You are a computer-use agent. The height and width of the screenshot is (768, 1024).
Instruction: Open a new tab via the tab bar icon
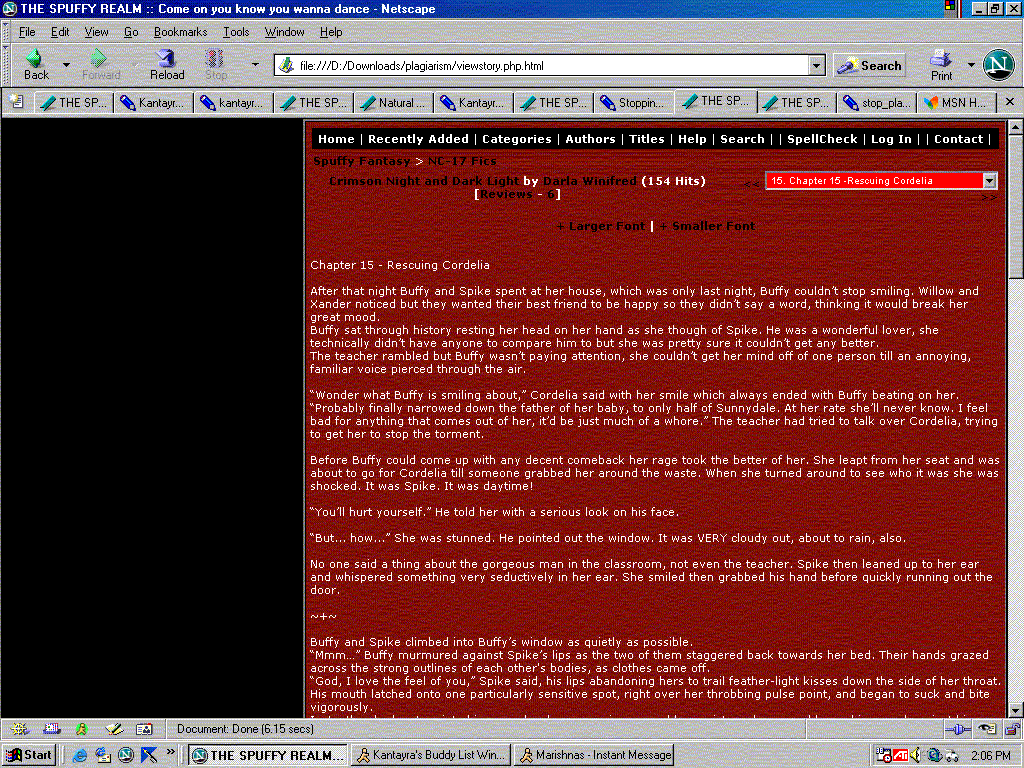click(17, 102)
